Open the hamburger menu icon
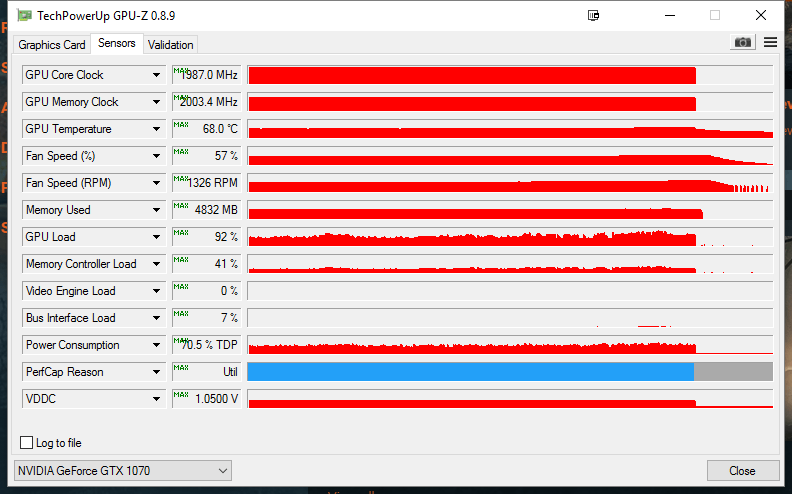The height and width of the screenshot is (494, 792). [770, 42]
